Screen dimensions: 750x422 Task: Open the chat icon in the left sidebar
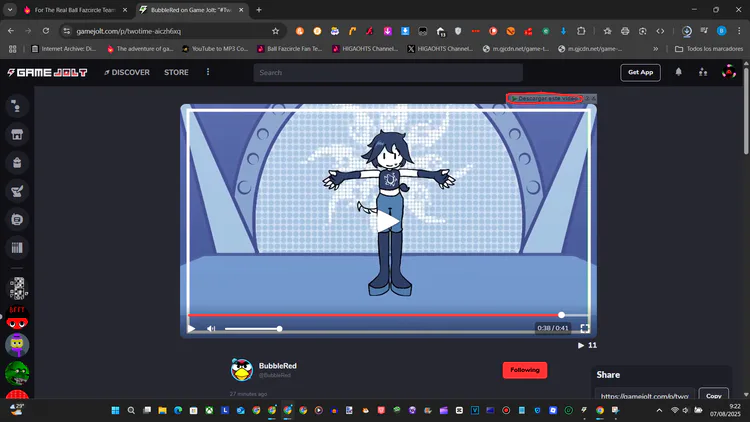(x=17, y=106)
